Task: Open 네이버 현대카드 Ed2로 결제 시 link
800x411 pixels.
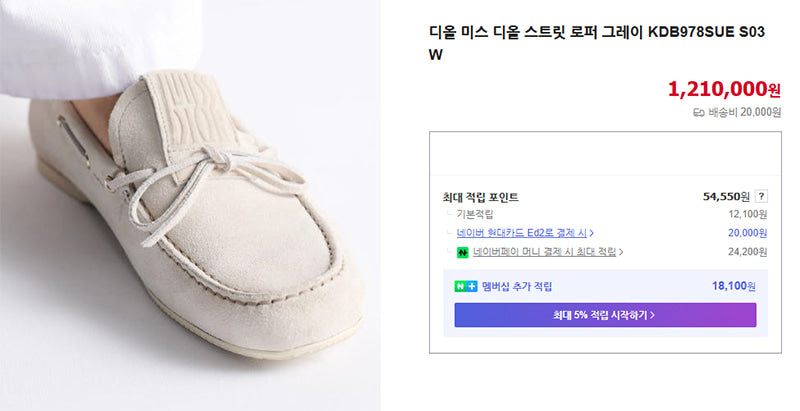Action: click(522, 233)
